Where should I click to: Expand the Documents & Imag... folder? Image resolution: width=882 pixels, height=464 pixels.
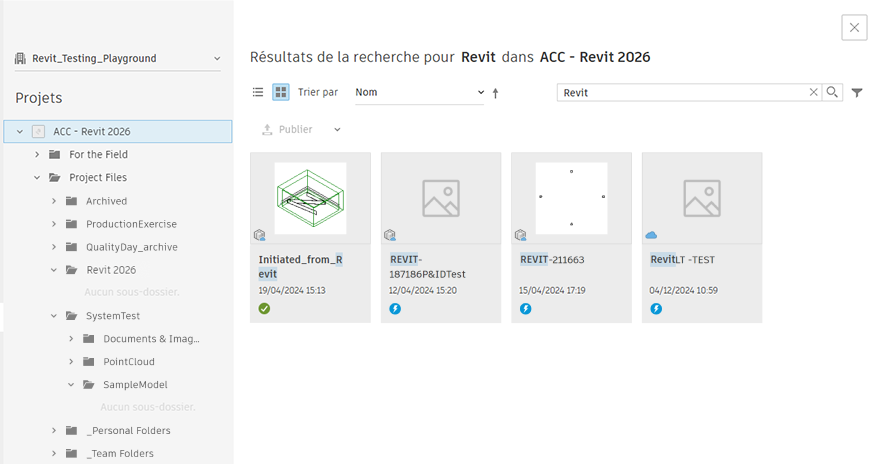click(x=71, y=339)
